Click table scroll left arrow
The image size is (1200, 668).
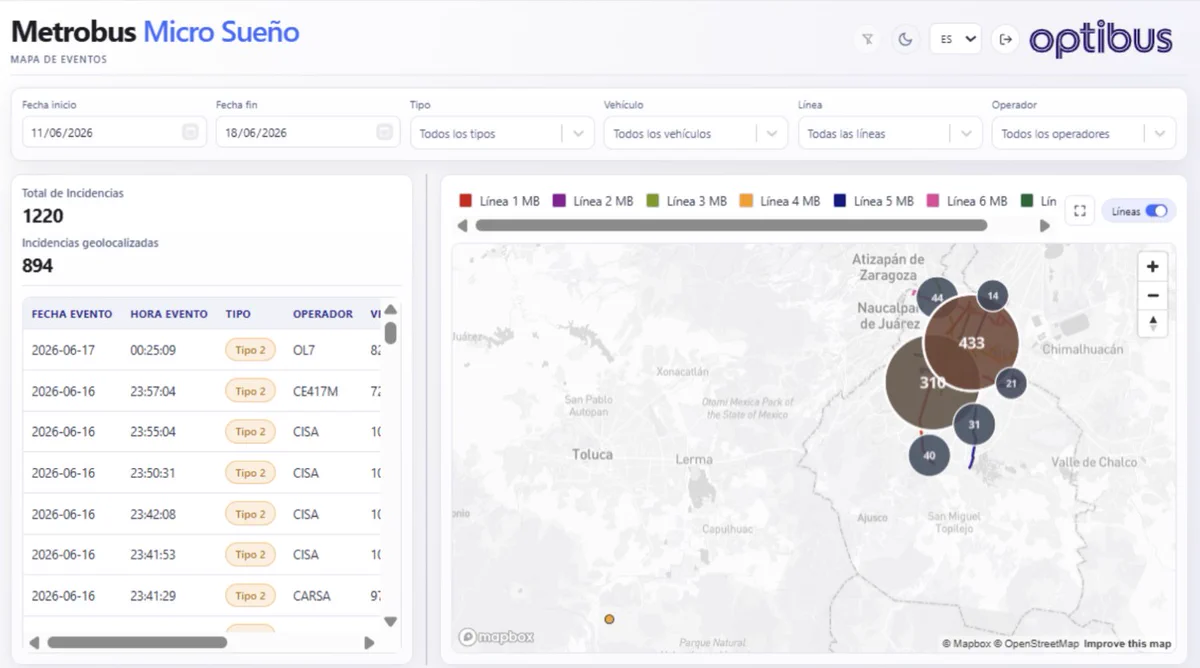pos(34,642)
